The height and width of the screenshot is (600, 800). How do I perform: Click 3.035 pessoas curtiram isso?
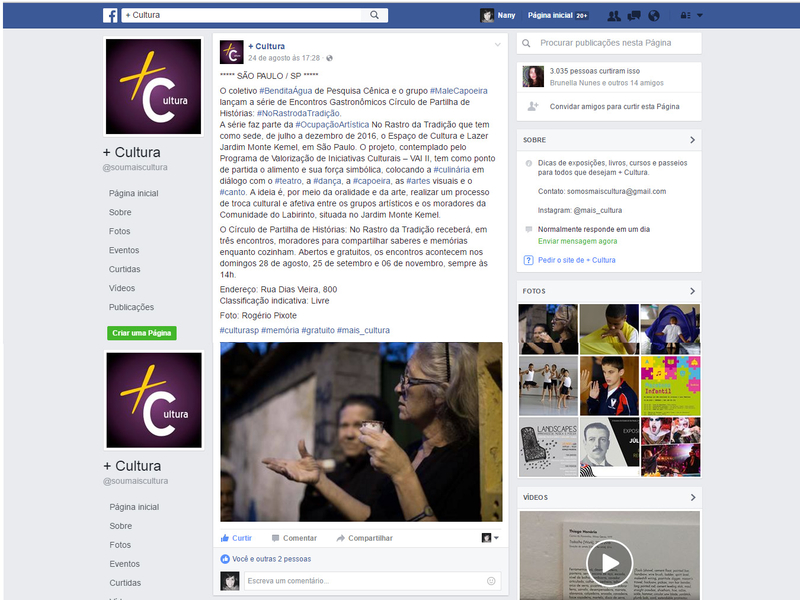point(594,71)
